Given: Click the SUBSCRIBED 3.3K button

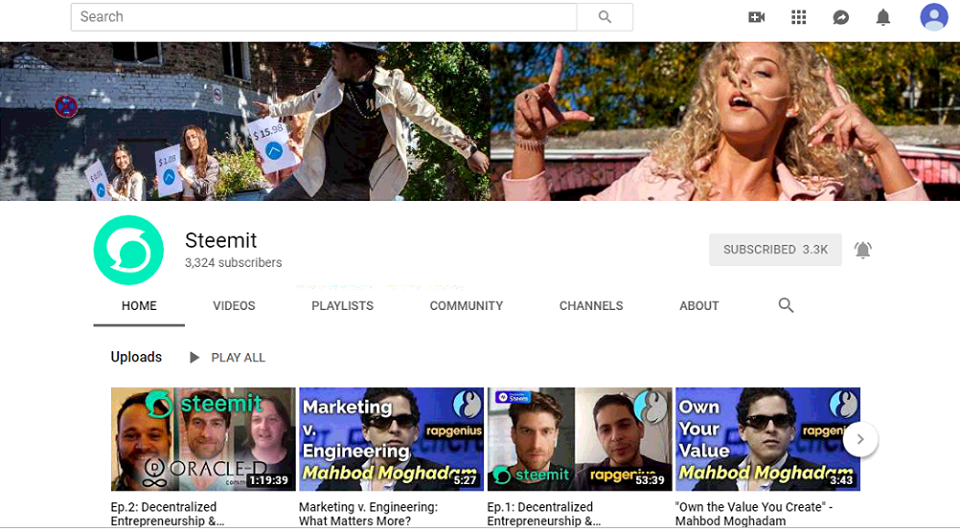Looking at the screenshot, I should pos(775,250).
